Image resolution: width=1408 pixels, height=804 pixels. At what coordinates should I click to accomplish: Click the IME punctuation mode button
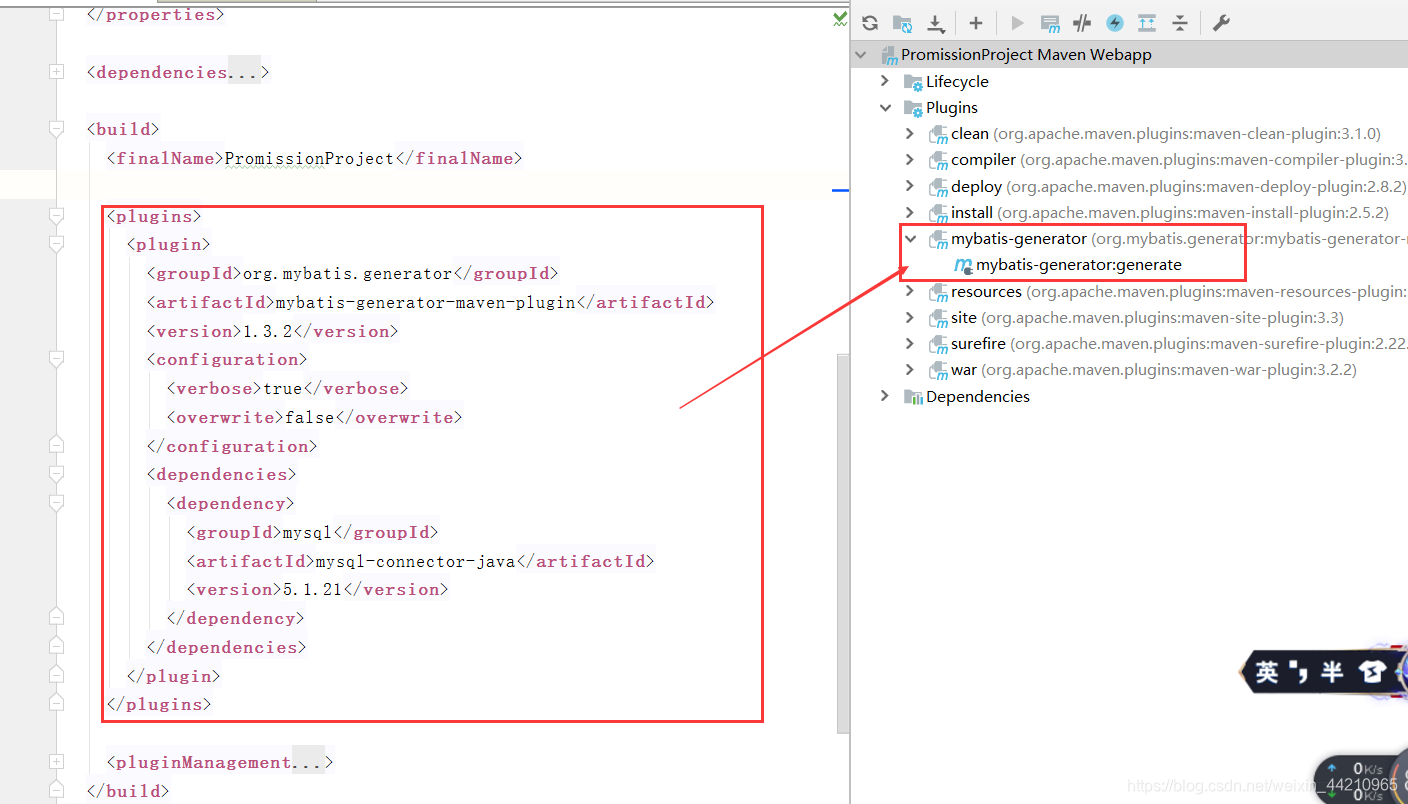[x=1299, y=673]
